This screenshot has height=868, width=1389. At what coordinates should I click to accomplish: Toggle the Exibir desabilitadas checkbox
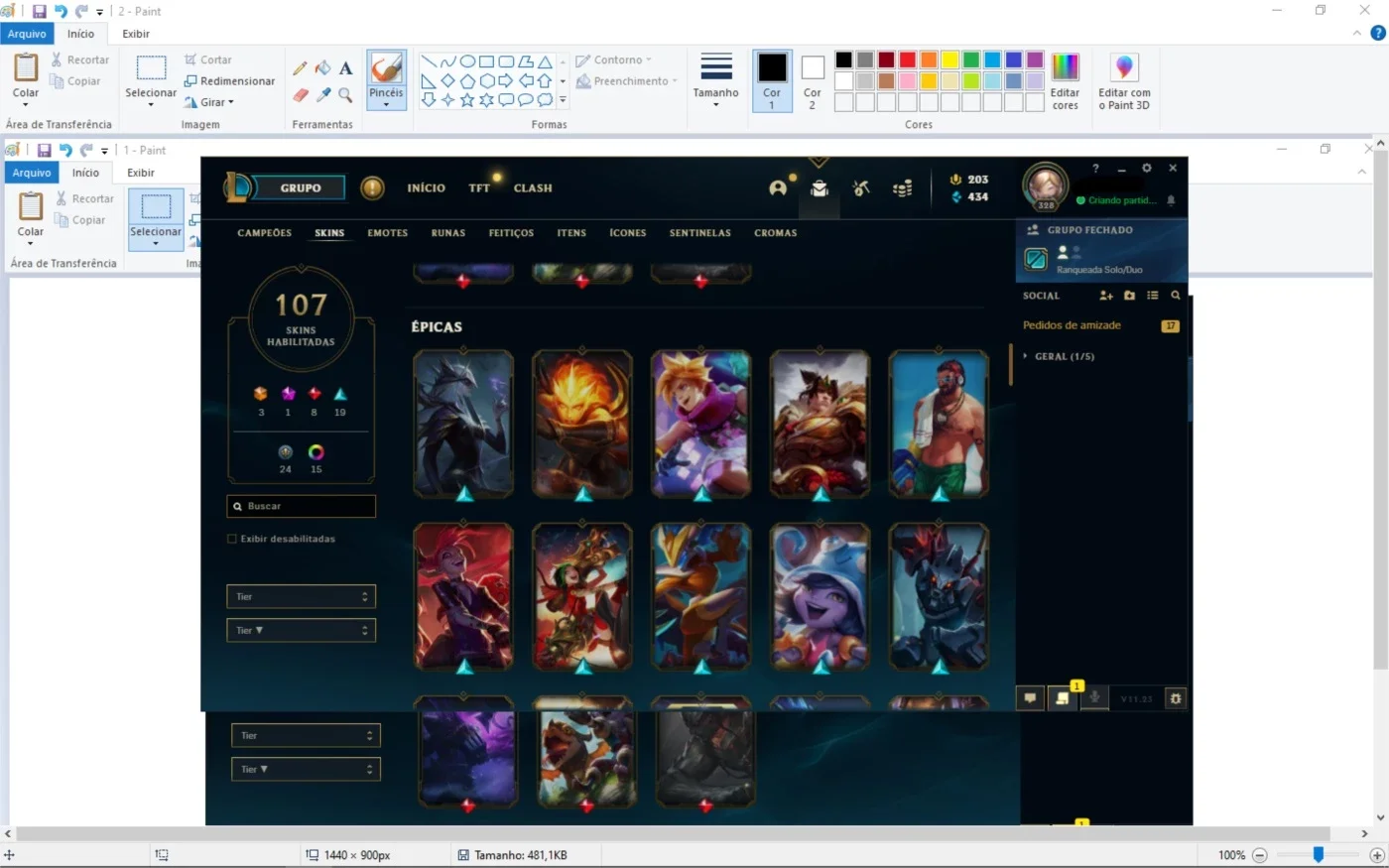pyautogui.click(x=232, y=539)
